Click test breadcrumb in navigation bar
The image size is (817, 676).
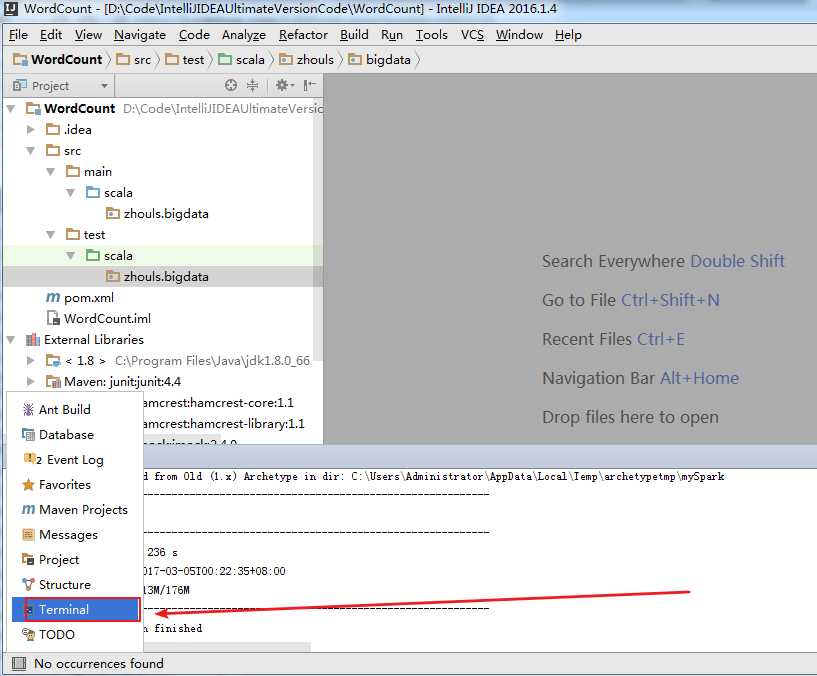click(185, 60)
